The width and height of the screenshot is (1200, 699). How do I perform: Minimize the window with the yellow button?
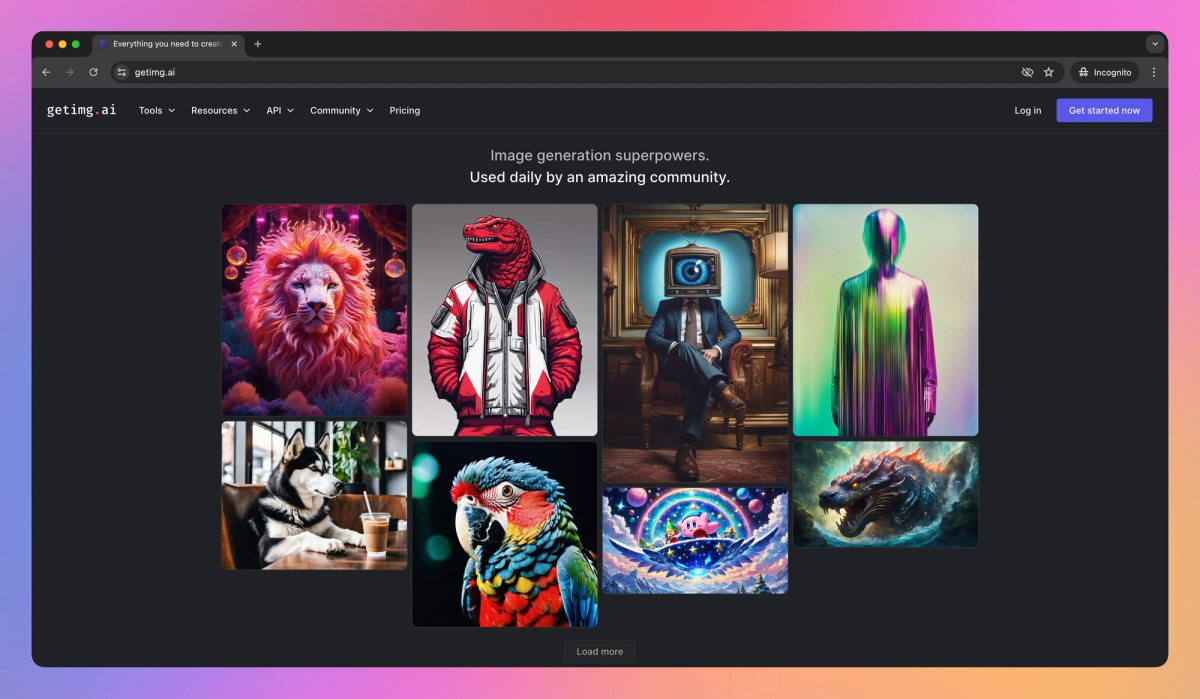(x=62, y=44)
